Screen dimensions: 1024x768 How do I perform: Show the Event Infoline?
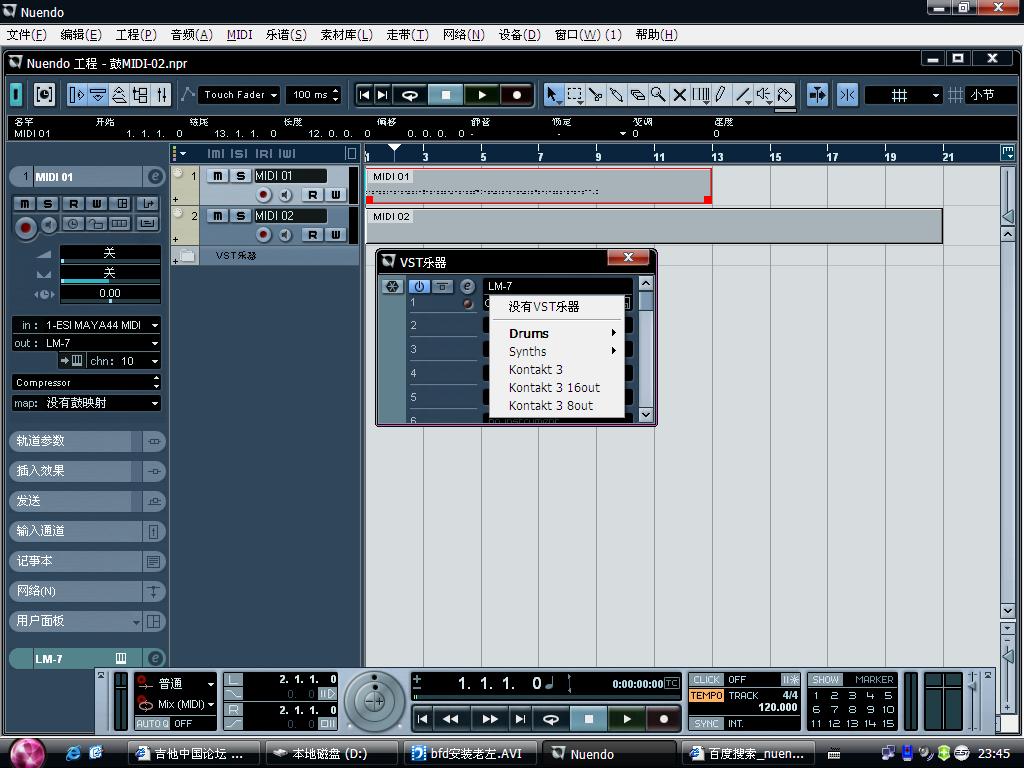98,95
